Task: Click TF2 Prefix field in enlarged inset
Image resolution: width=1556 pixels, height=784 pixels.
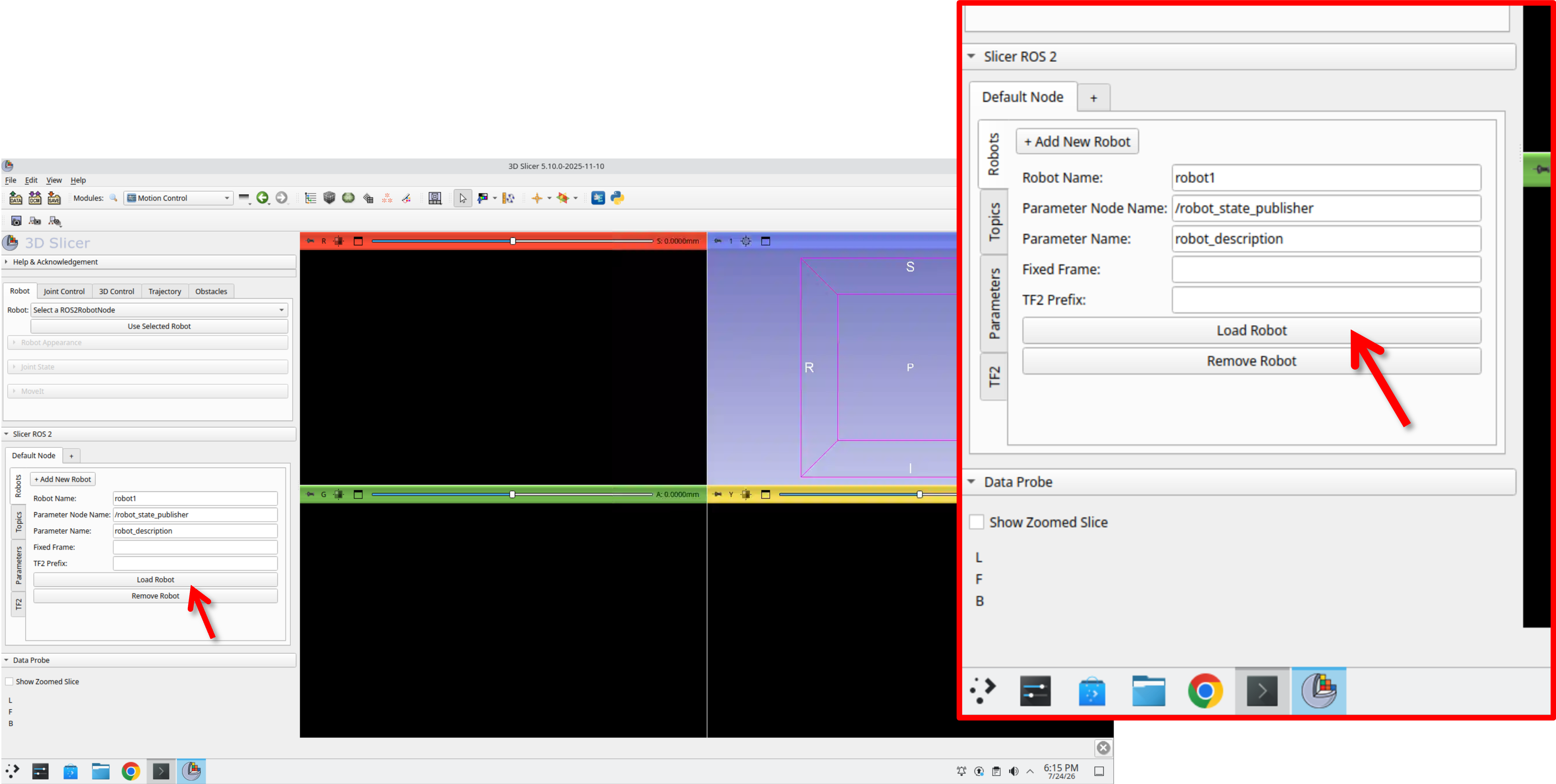Action: (x=1326, y=300)
